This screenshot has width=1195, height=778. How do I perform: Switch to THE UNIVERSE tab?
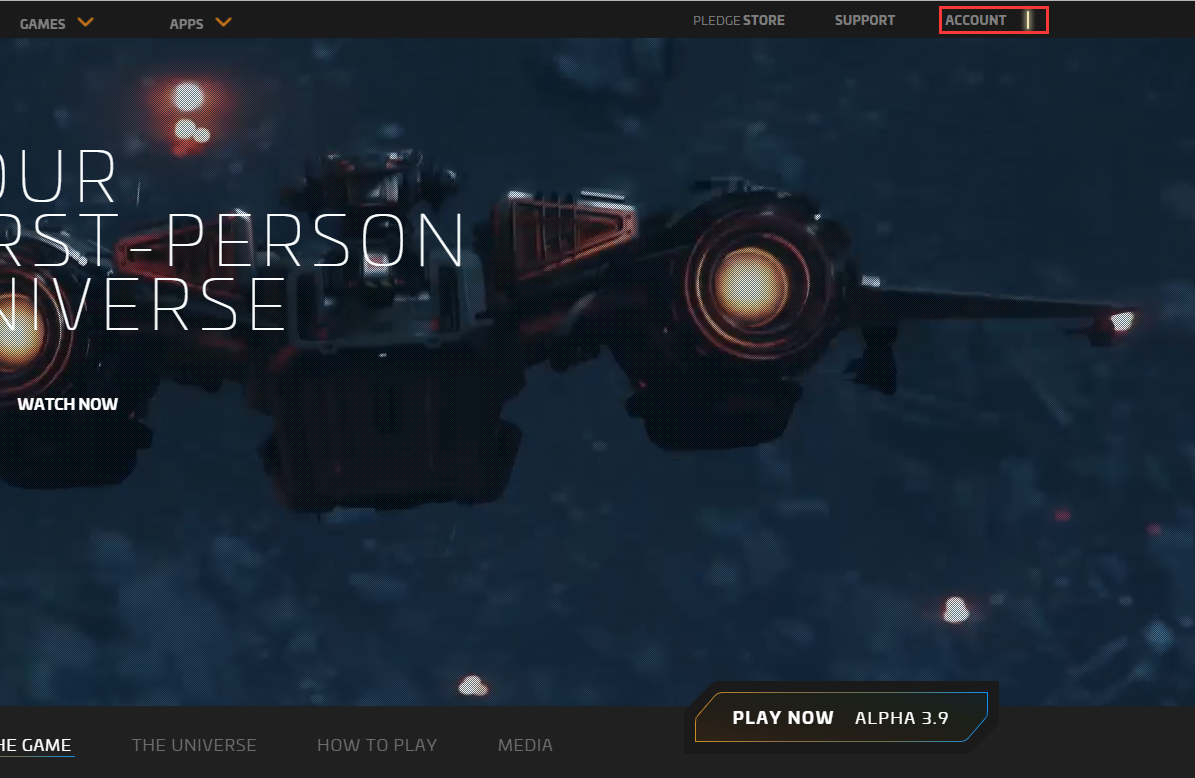tap(194, 745)
